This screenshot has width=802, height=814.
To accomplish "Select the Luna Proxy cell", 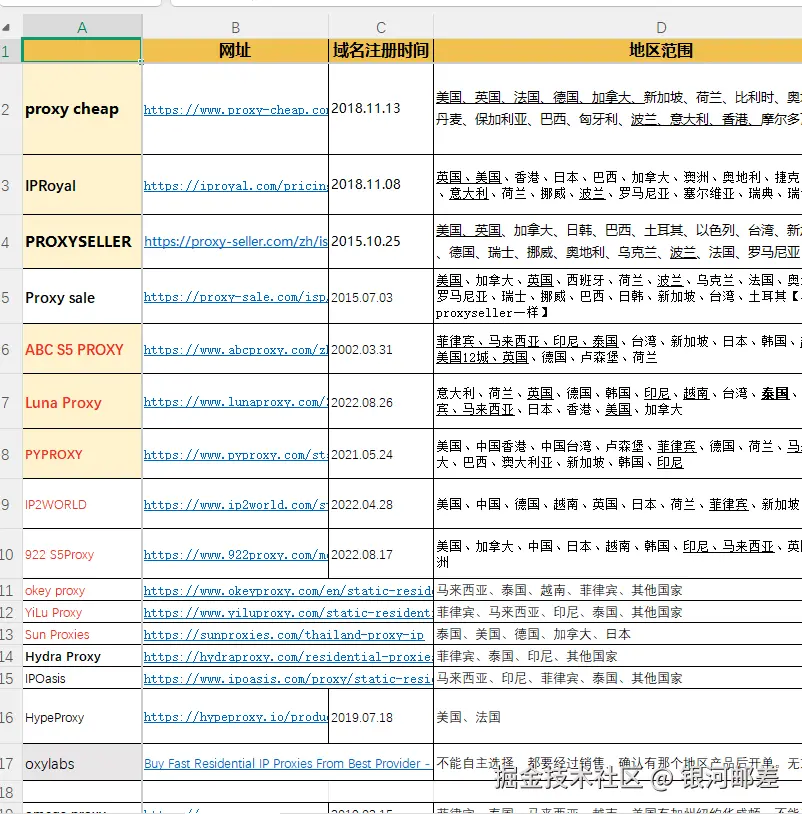I will [82, 402].
